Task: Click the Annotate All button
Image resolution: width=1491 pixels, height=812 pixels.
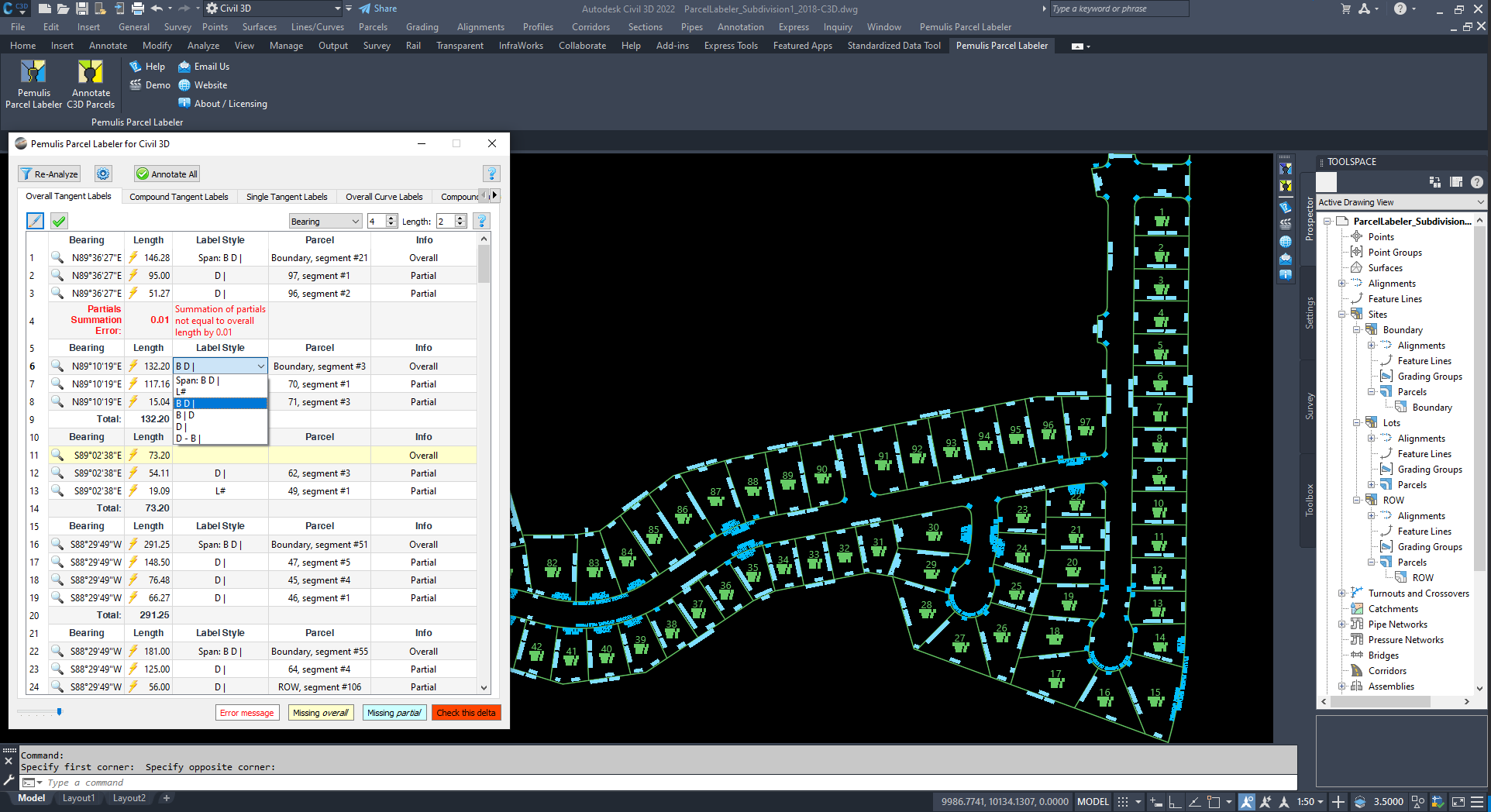Action: (x=167, y=174)
